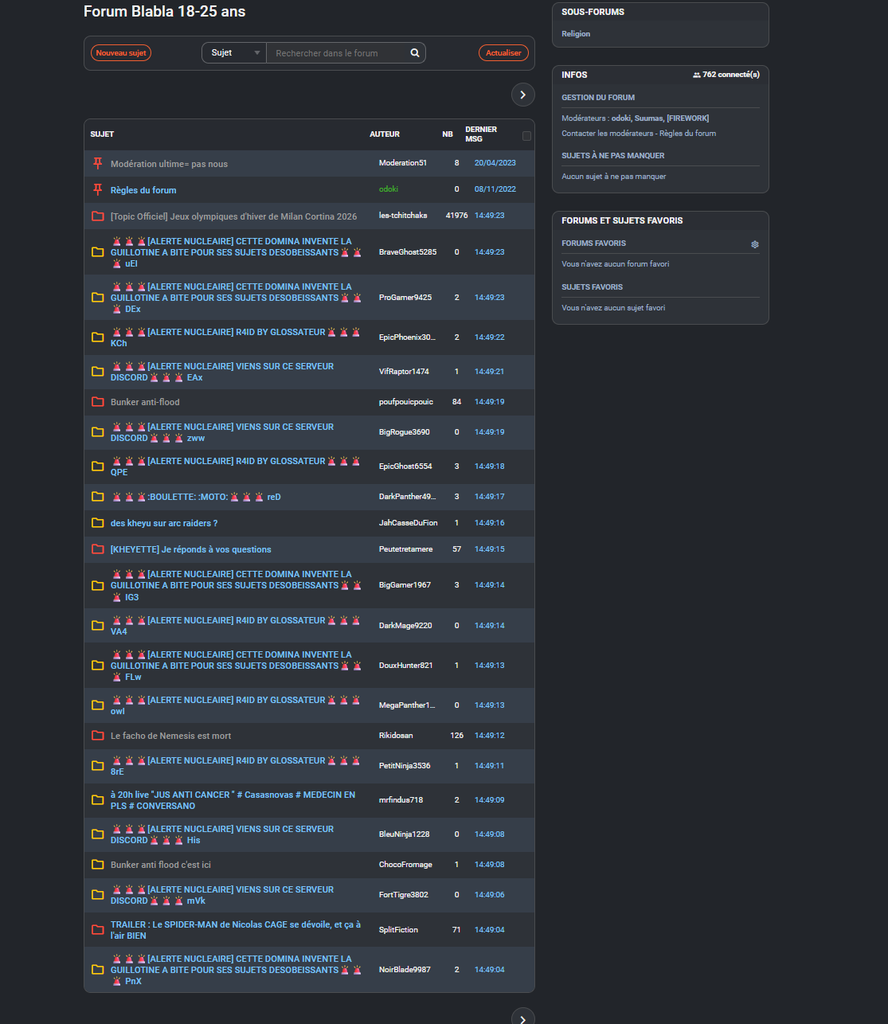Viewport: 888px width, 1024px height.
Task: Click the pin icon beside Règles du forum
Action: (x=97, y=189)
